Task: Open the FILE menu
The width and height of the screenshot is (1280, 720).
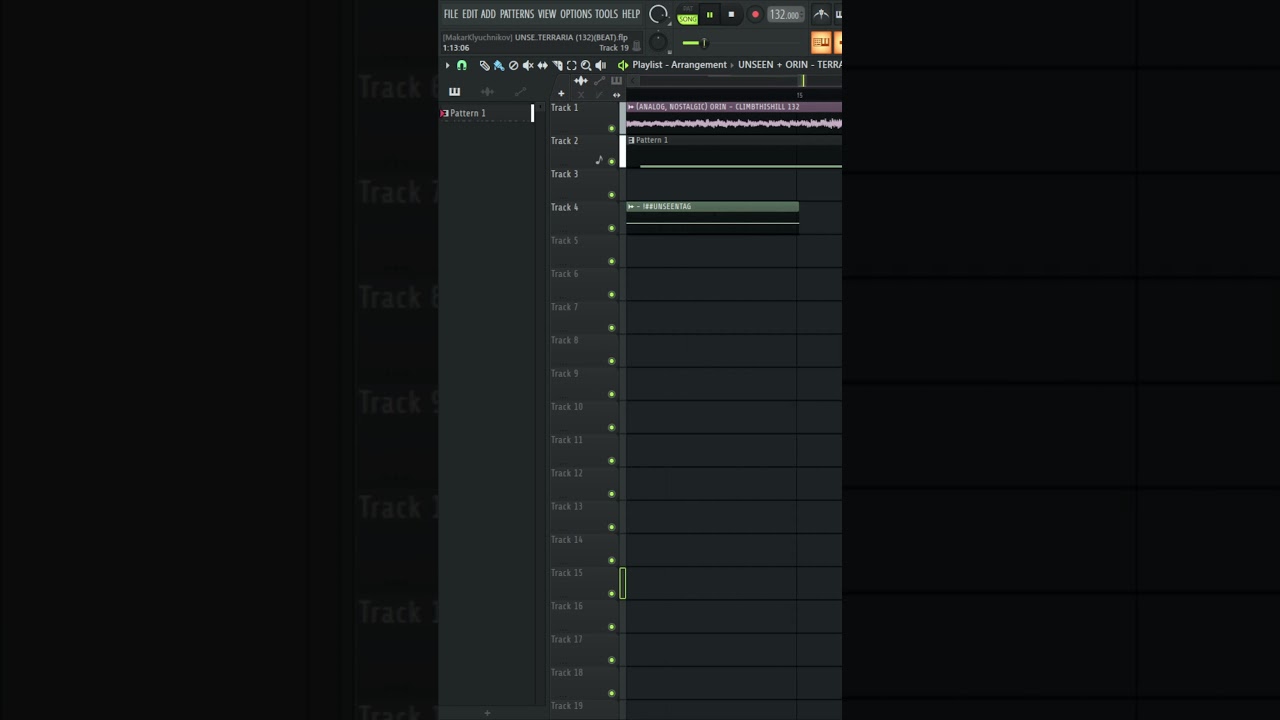Action: (451, 14)
